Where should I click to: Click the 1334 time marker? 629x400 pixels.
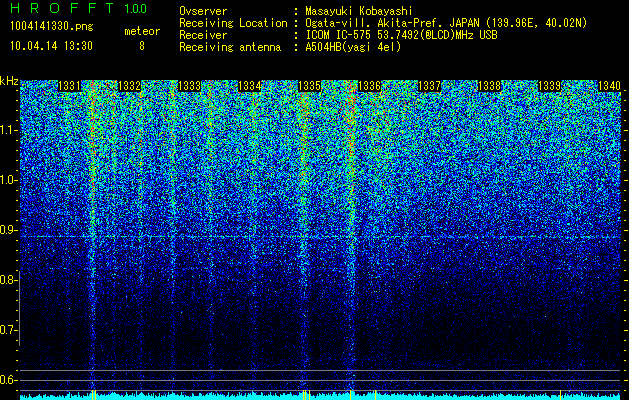[x=250, y=86]
